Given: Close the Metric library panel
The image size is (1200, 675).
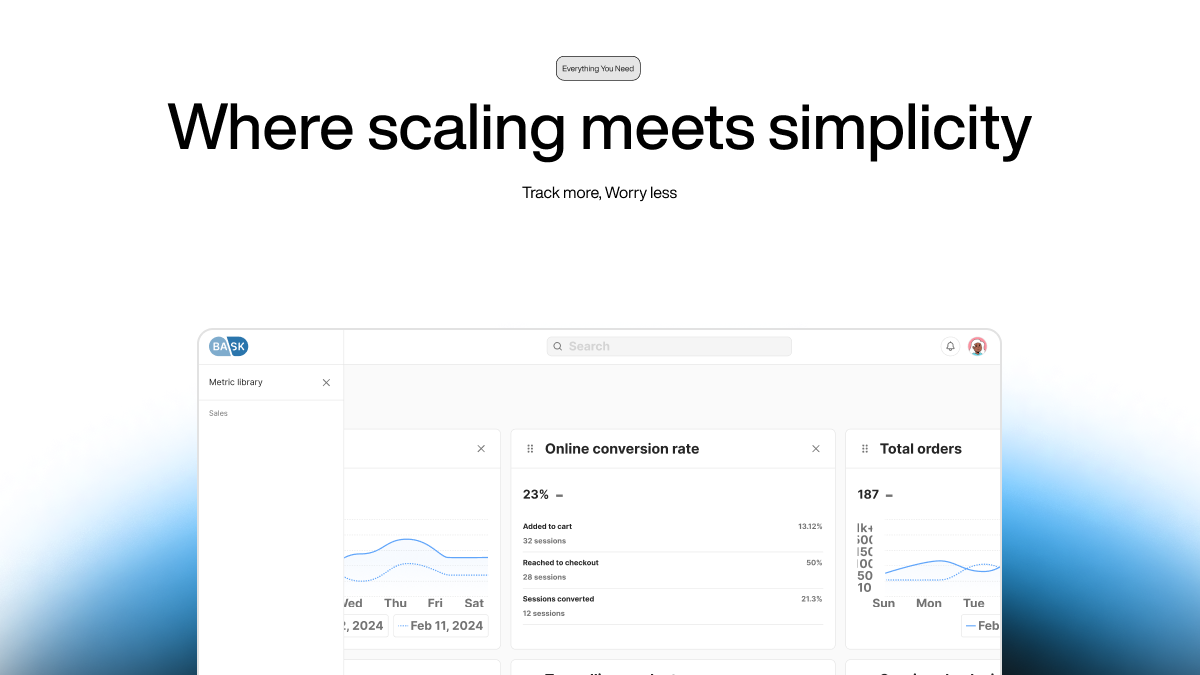Looking at the screenshot, I should click(326, 382).
